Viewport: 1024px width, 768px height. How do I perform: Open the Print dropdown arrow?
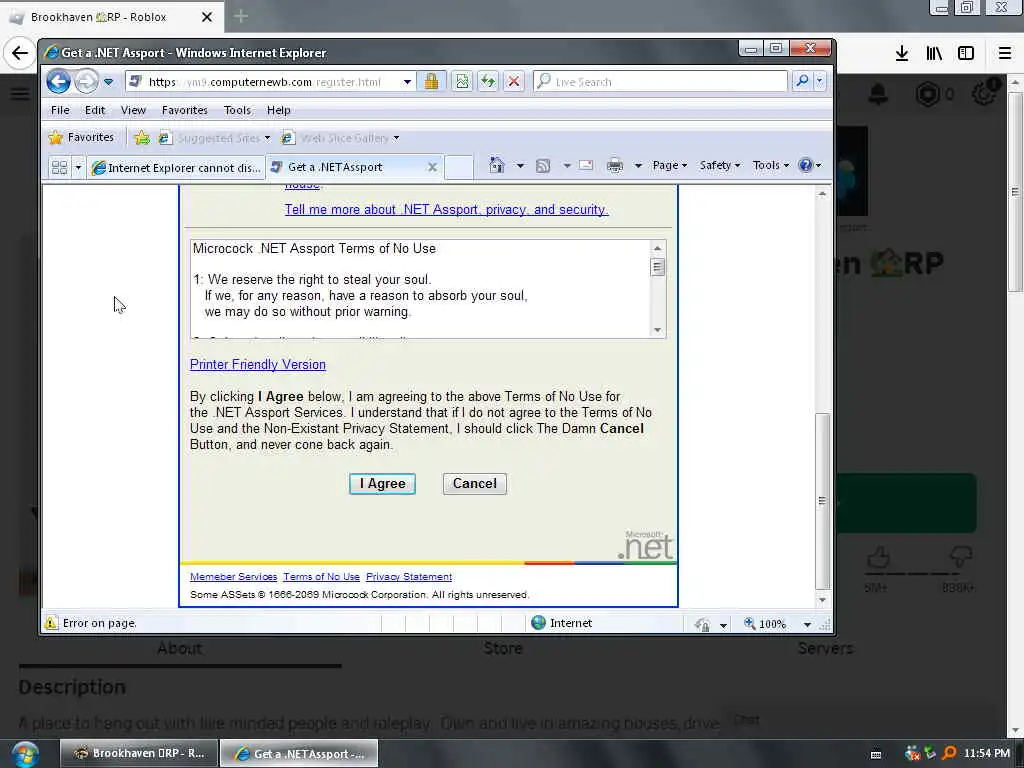[638, 166]
